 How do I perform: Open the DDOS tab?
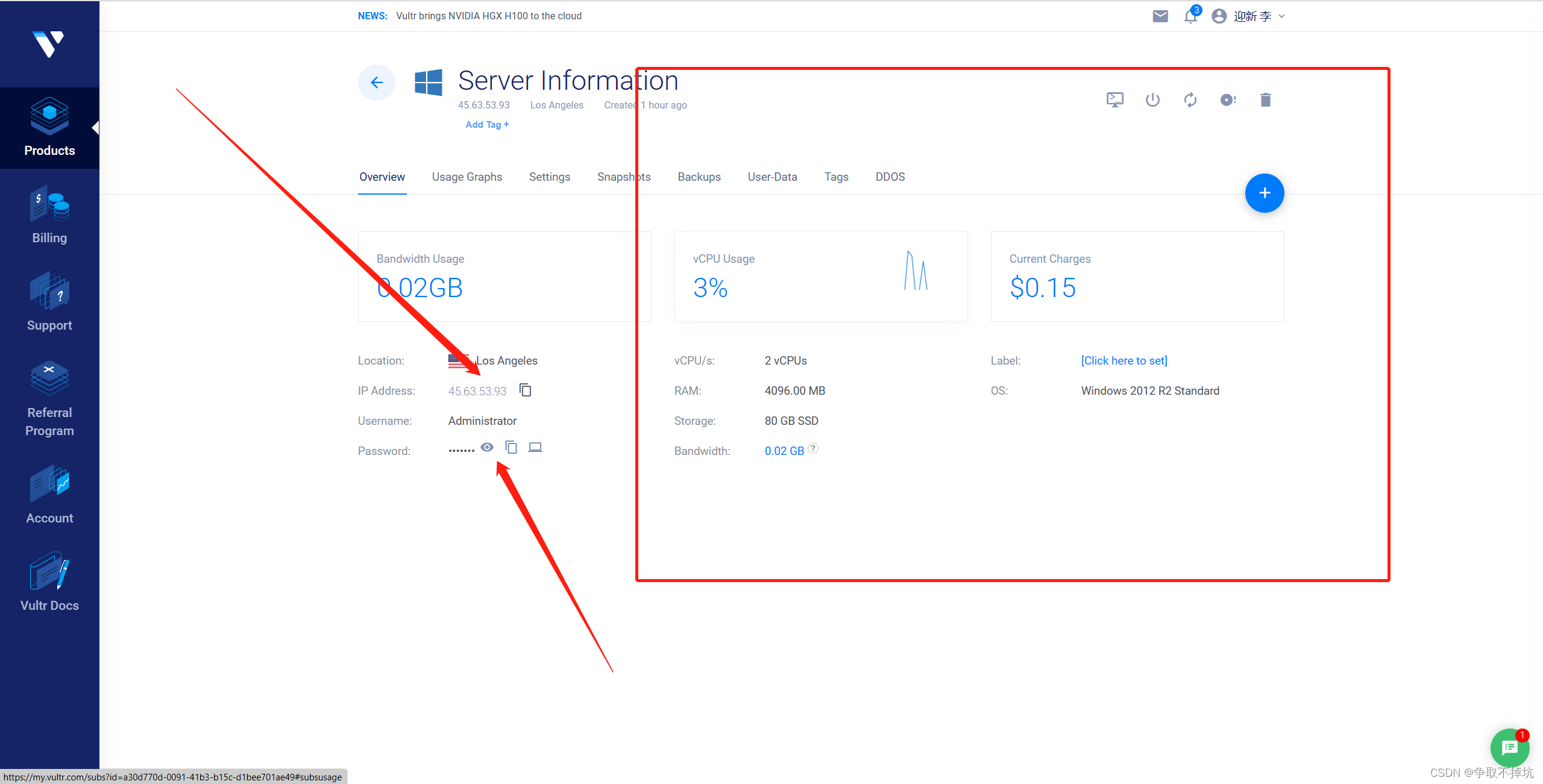[x=890, y=177]
